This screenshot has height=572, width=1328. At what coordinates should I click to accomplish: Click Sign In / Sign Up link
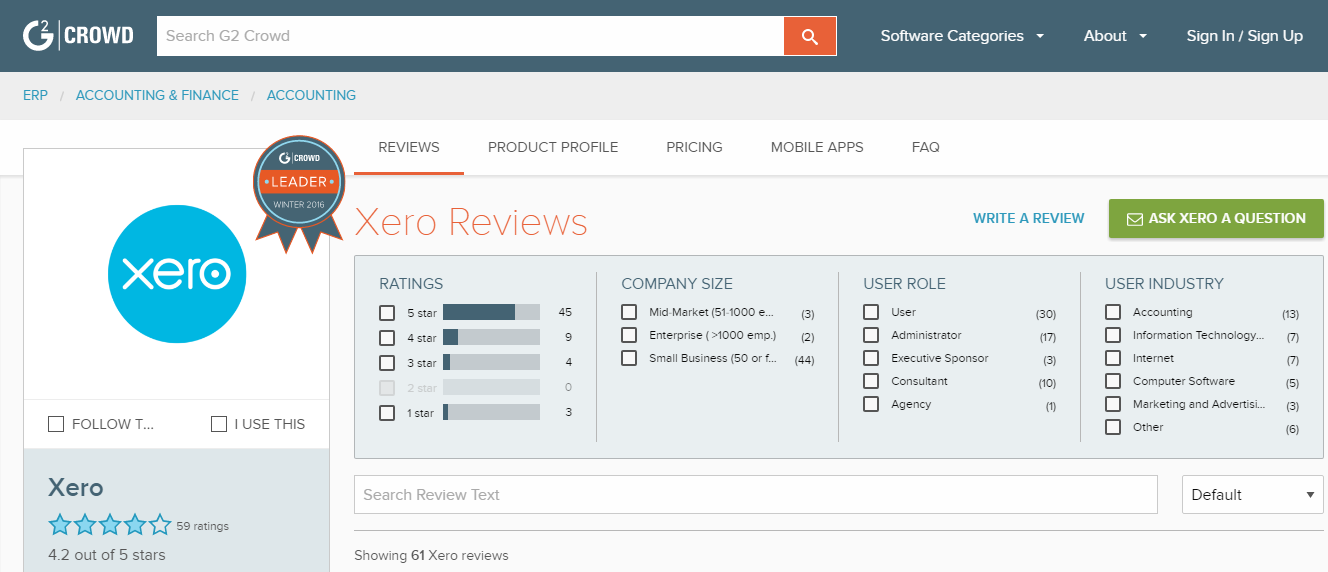click(1245, 36)
